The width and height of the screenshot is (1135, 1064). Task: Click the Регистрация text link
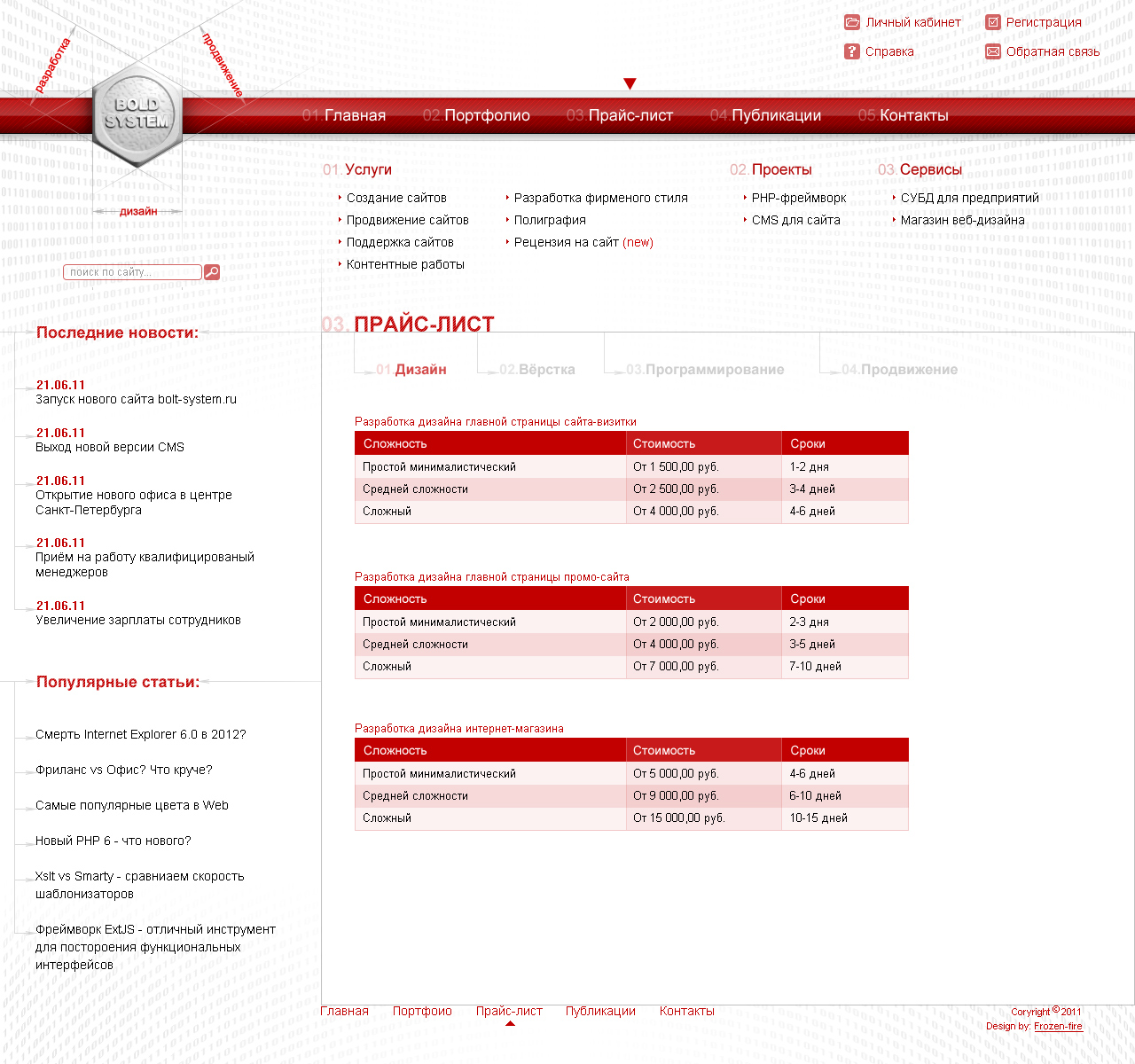[1044, 22]
